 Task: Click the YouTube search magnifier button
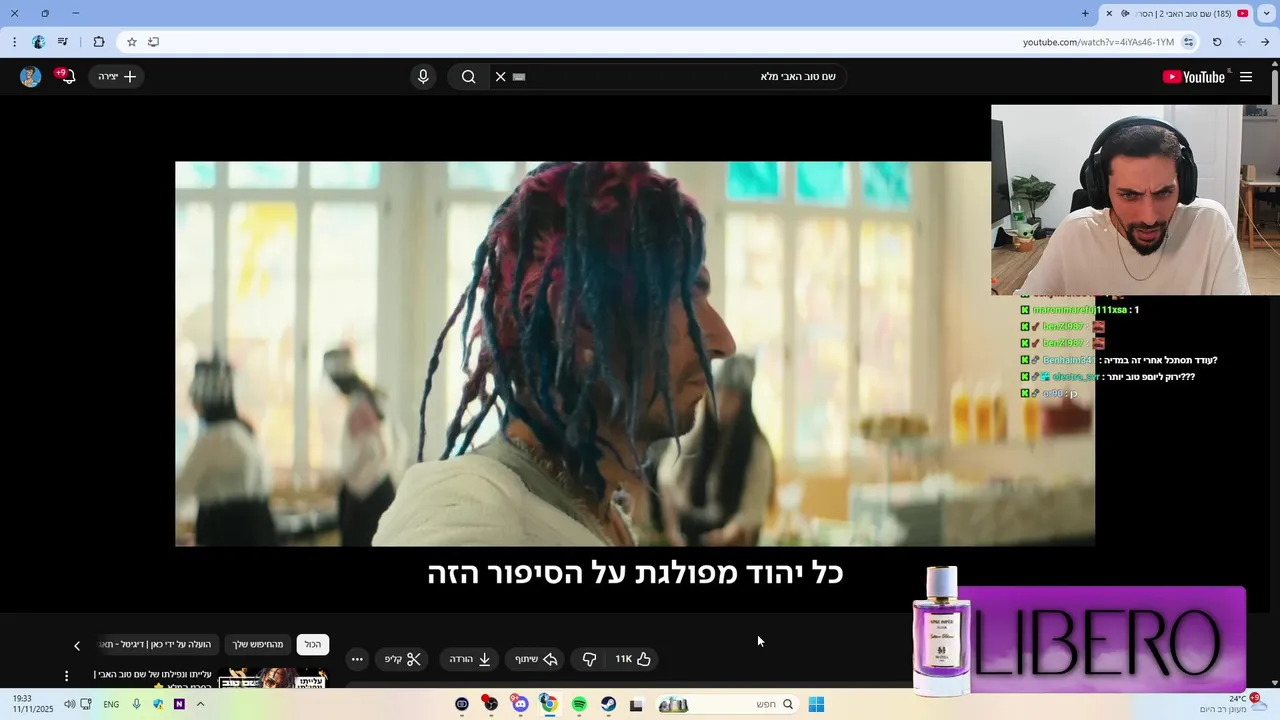tap(468, 77)
